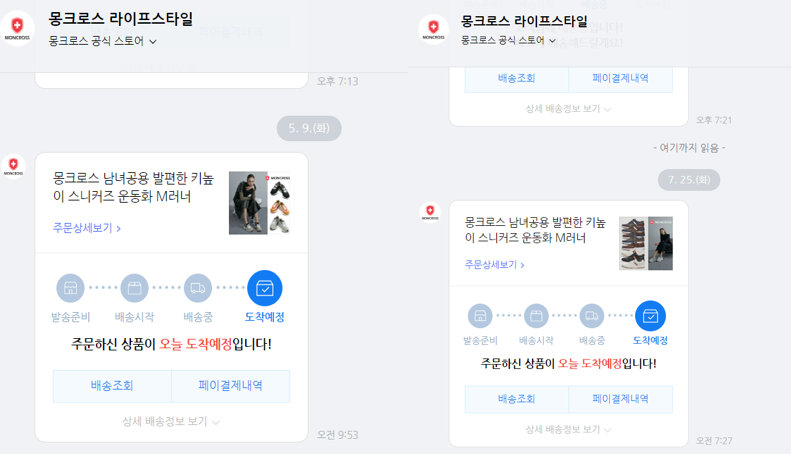Click 몽크로스 라이프스타일 title in left chat header

121,19
